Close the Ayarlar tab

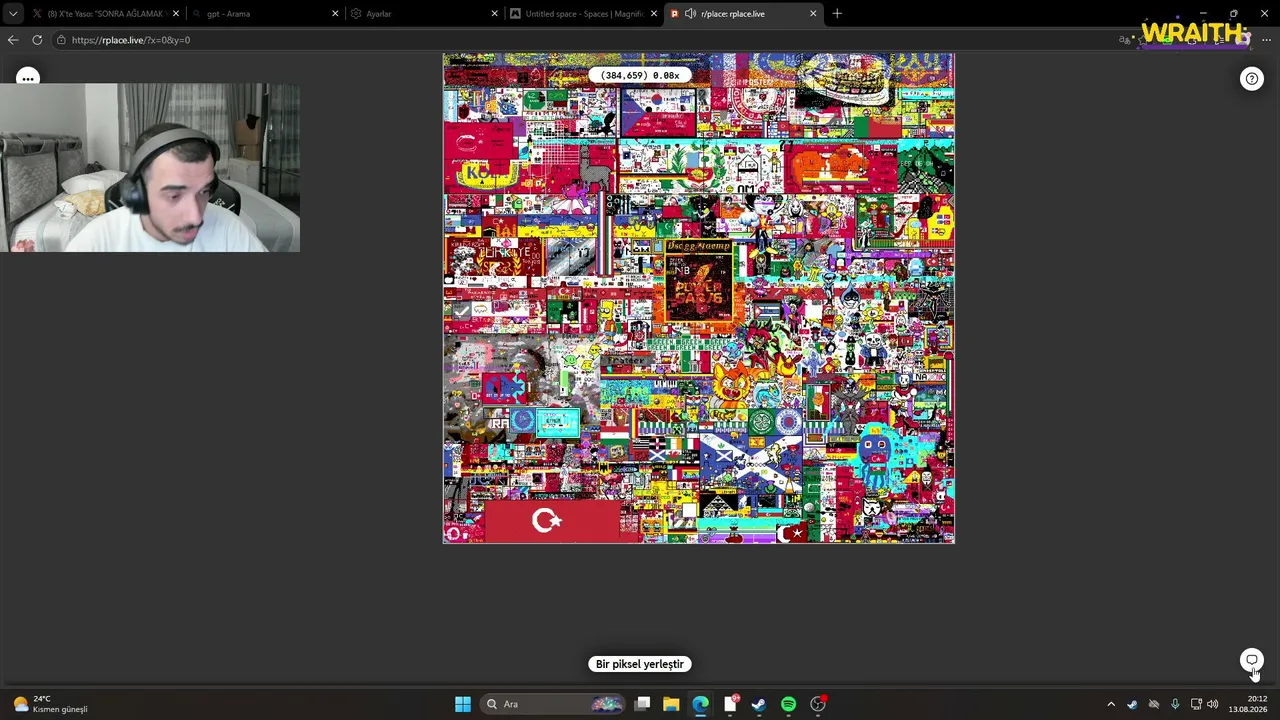pos(494,14)
